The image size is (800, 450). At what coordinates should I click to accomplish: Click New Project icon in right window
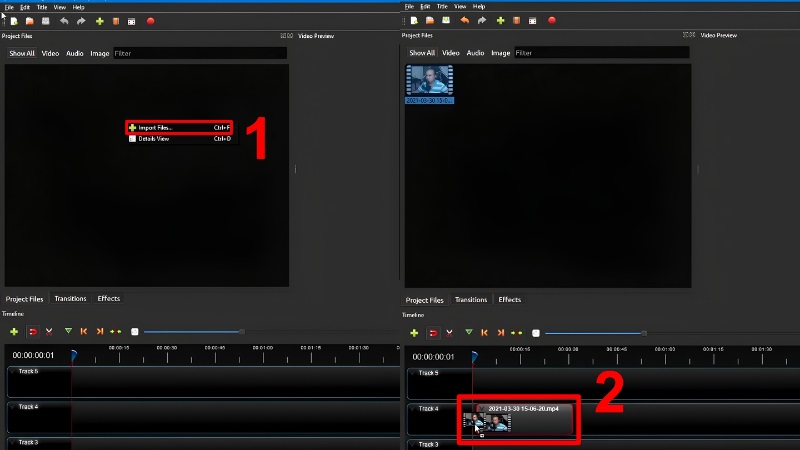[x=414, y=20]
